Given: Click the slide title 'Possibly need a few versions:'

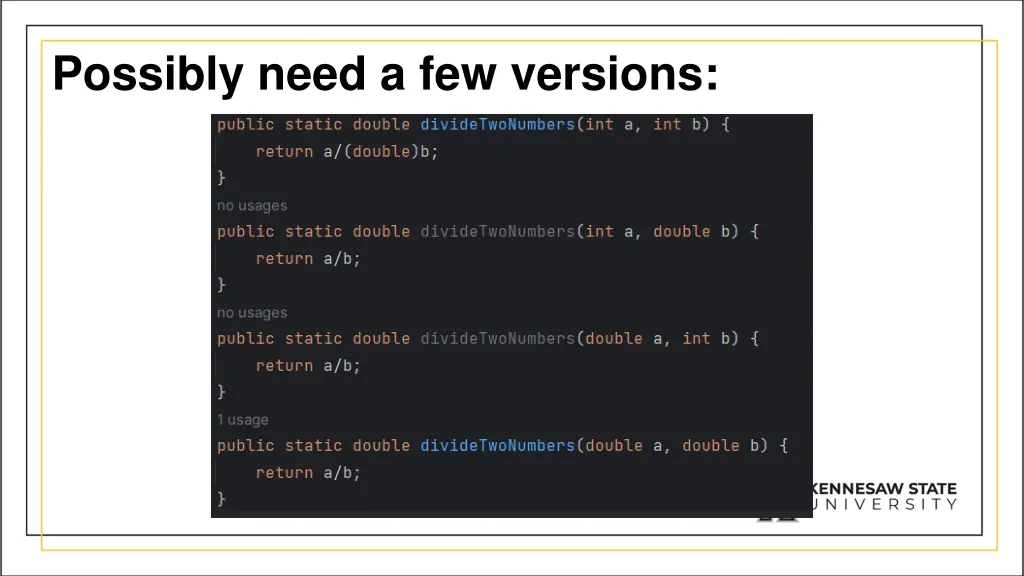Looking at the screenshot, I should (385, 74).
